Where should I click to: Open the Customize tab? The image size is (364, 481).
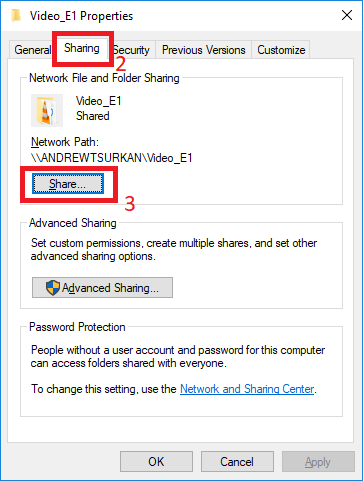281,50
